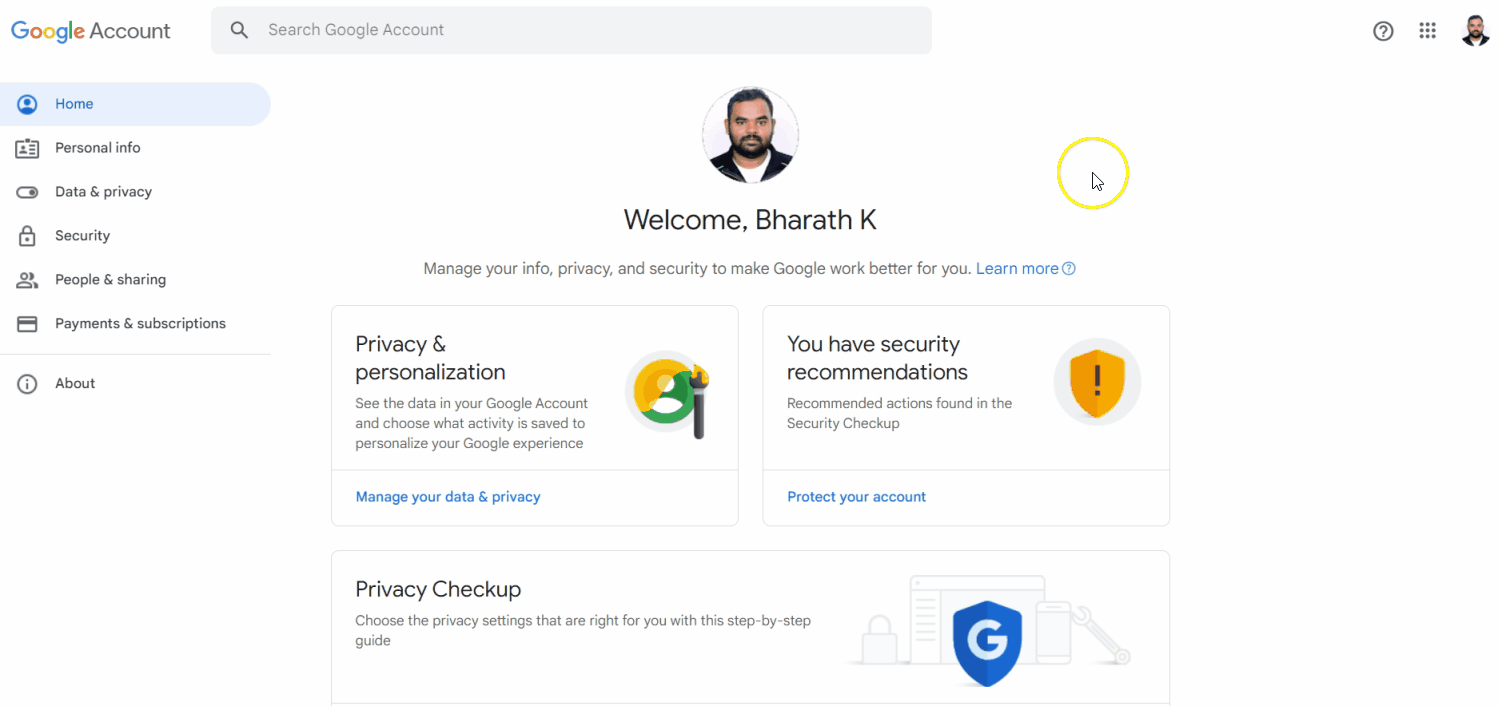Click the Personal info ID card icon
This screenshot has height=706, width=1498.
pyautogui.click(x=27, y=148)
